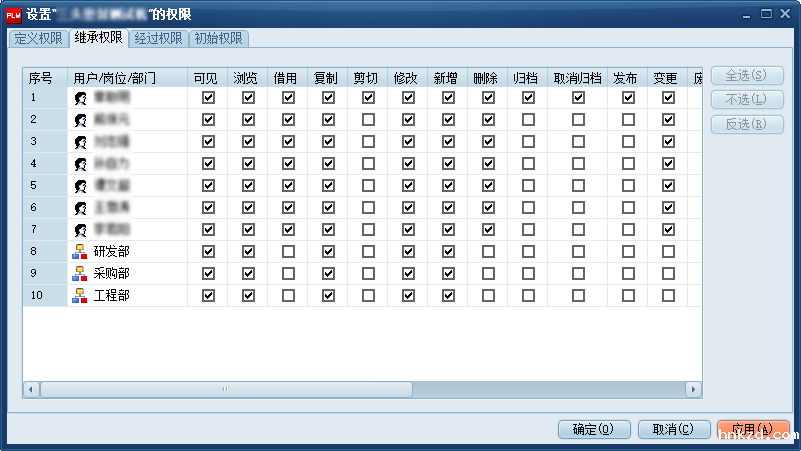The image size is (801, 451).
Task: Uncheck 可见 checkbox for 采购部
Action: pyautogui.click(x=208, y=274)
